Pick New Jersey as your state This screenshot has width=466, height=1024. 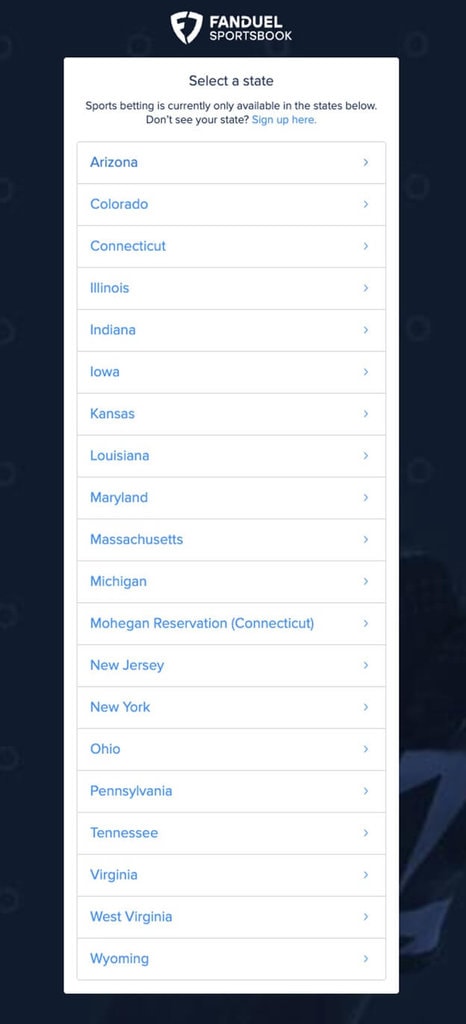[x=231, y=665]
